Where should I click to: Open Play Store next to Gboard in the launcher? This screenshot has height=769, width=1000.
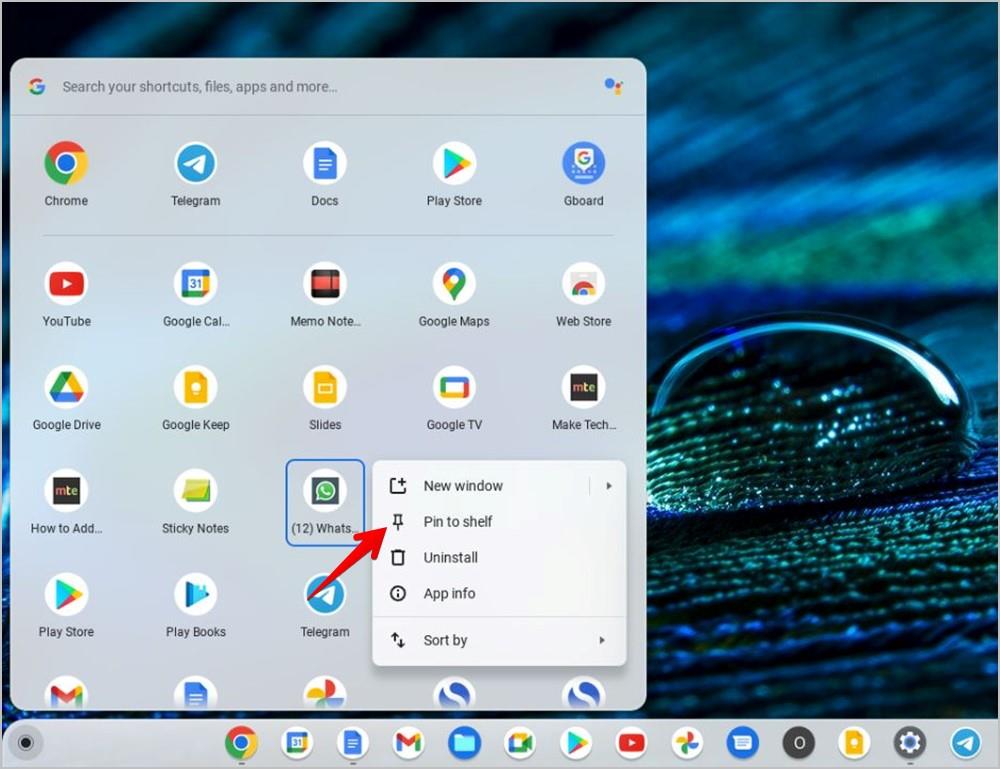454,163
